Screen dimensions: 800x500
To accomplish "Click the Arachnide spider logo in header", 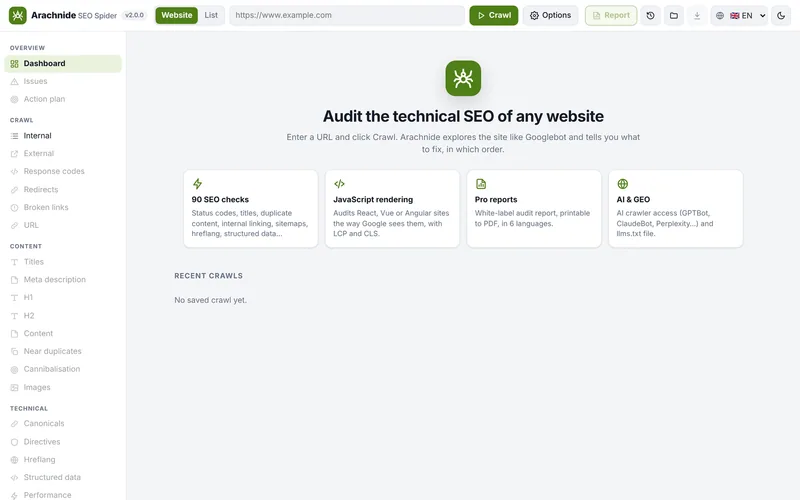I will (17, 15).
